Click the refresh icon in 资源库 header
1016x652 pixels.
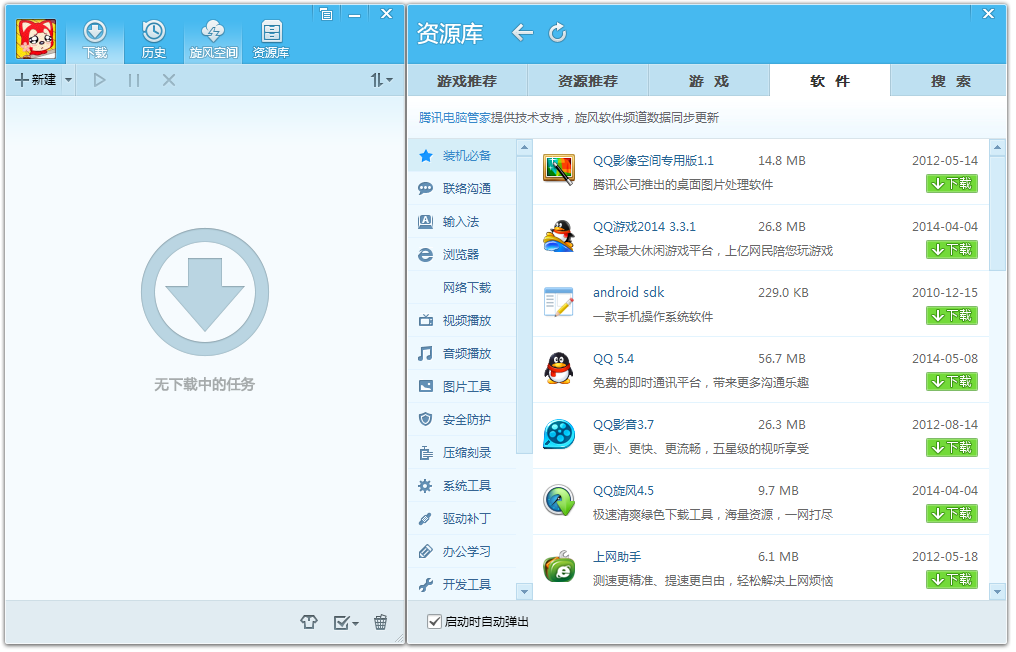click(x=558, y=33)
